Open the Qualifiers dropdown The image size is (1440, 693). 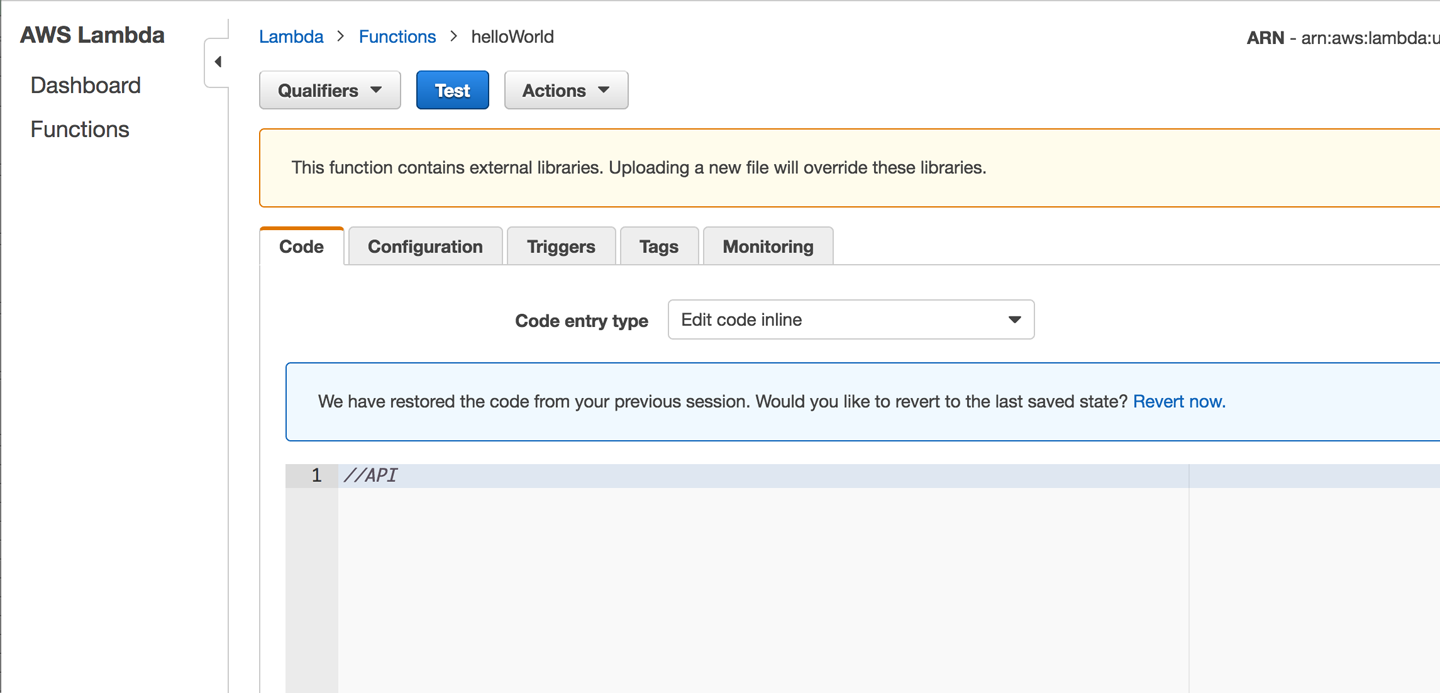(x=330, y=90)
